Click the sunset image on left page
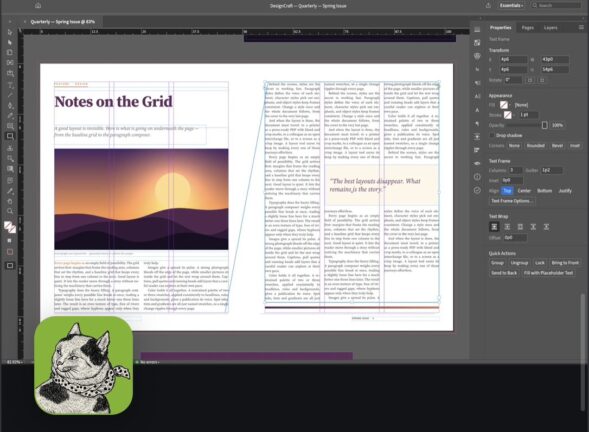This screenshot has width=589, height=432. 141,199
